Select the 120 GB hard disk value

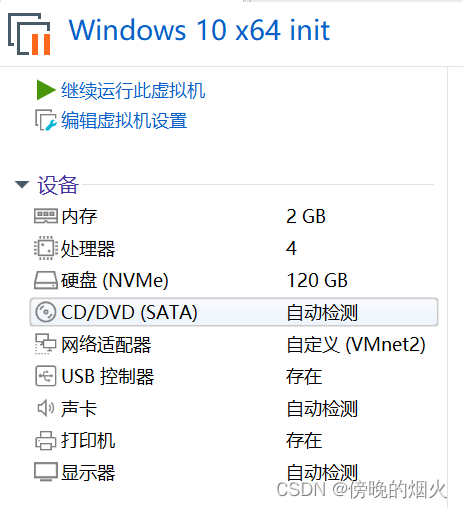317,280
